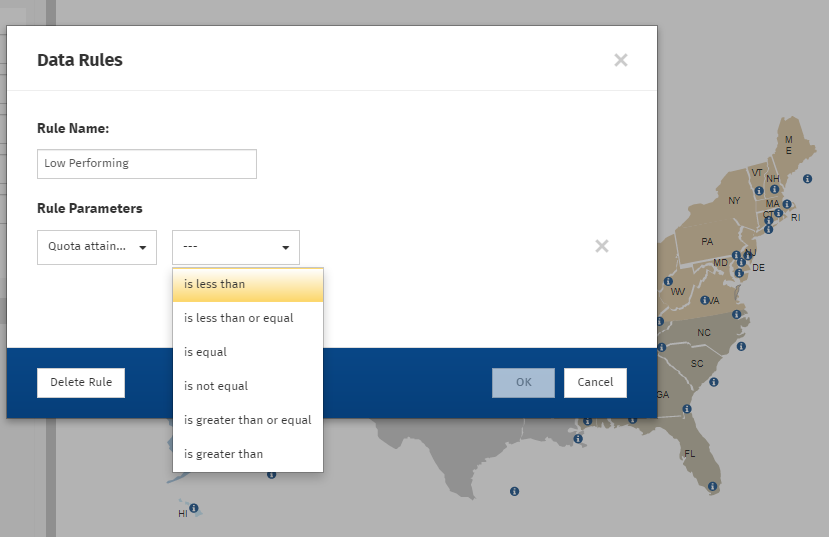829x537 pixels.
Task: Close the Data Rules dialog
Action: (x=620, y=60)
